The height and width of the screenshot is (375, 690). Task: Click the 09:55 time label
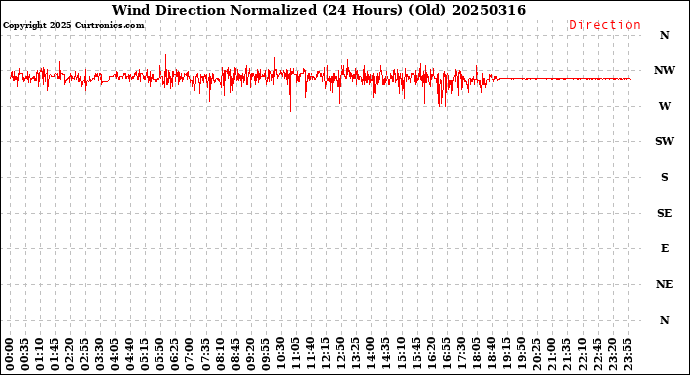[266, 354]
